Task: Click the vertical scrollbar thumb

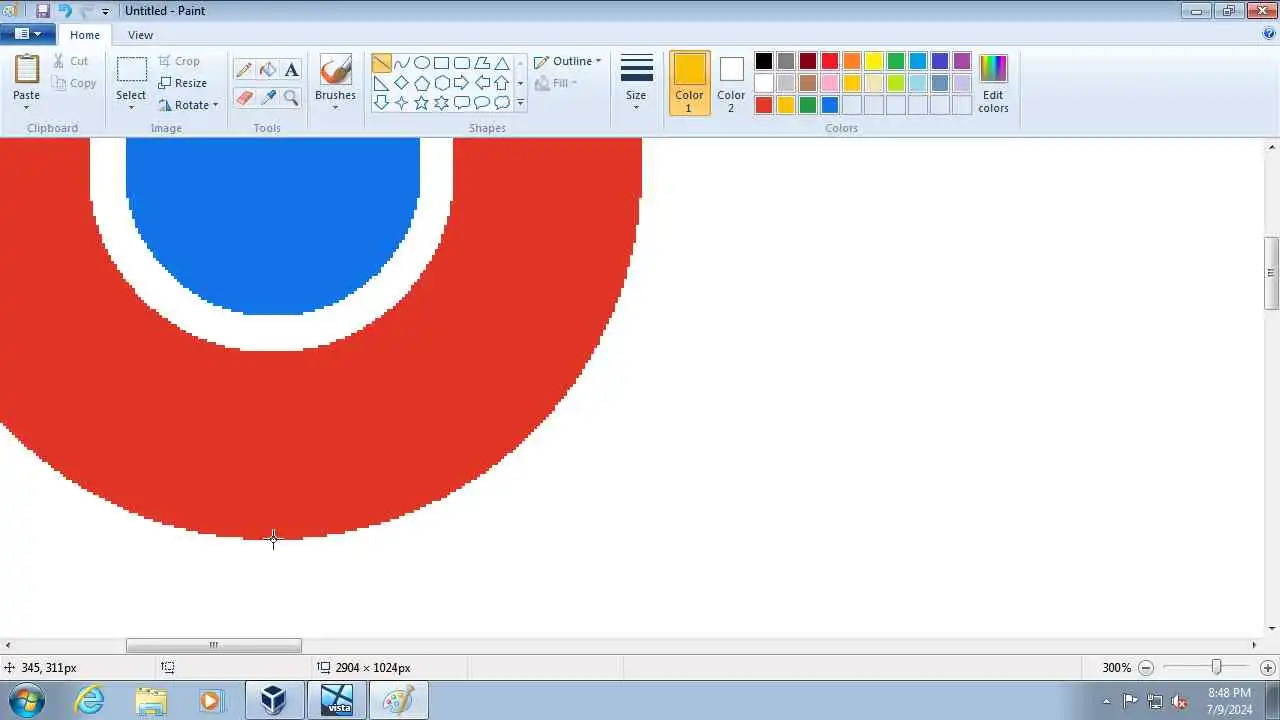Action: coord(1272,273)
